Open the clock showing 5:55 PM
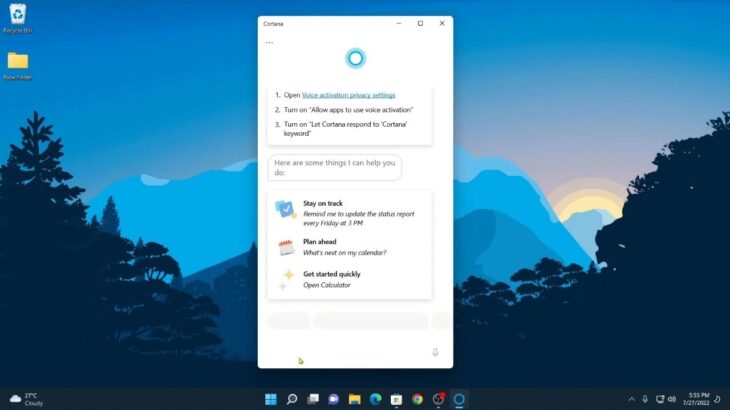The height and width of the screenshot is (410, 730). click(x=696, y=399)
